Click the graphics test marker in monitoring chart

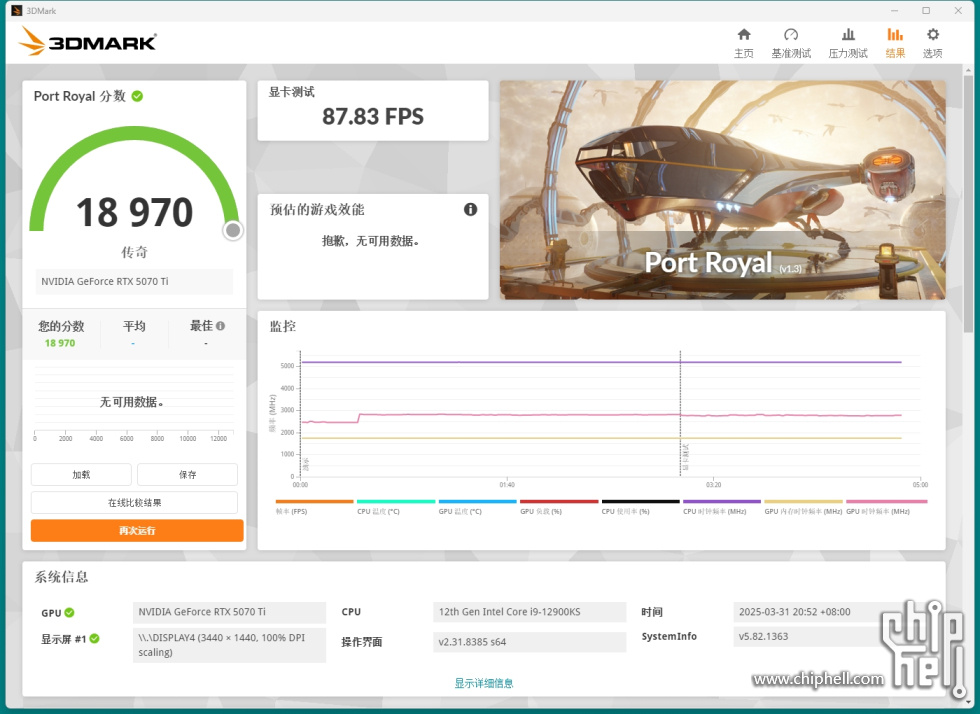click(685, 458)
